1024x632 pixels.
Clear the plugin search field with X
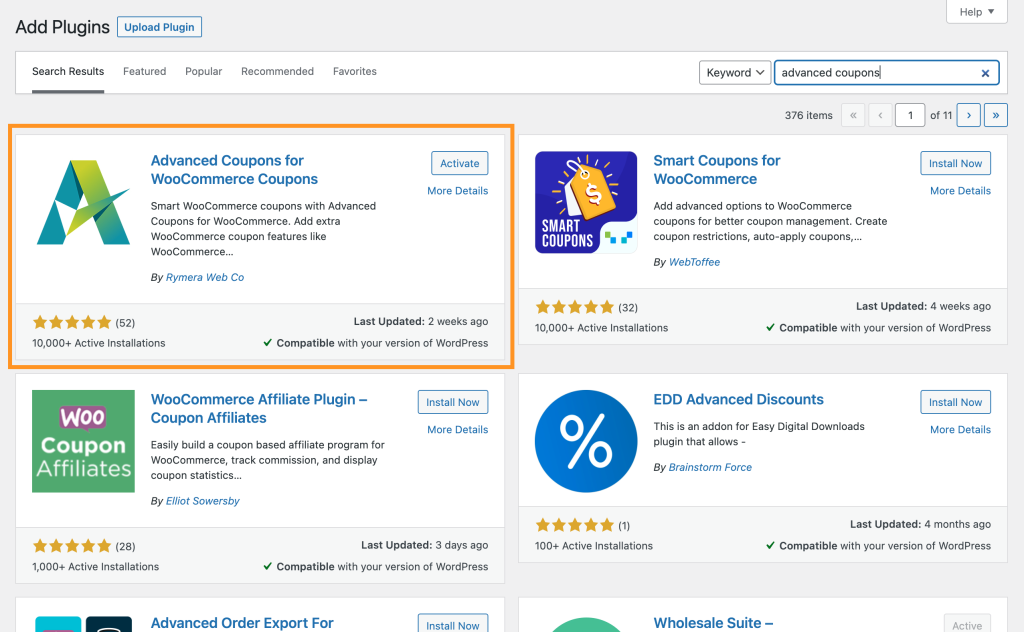tap(985, 73)
